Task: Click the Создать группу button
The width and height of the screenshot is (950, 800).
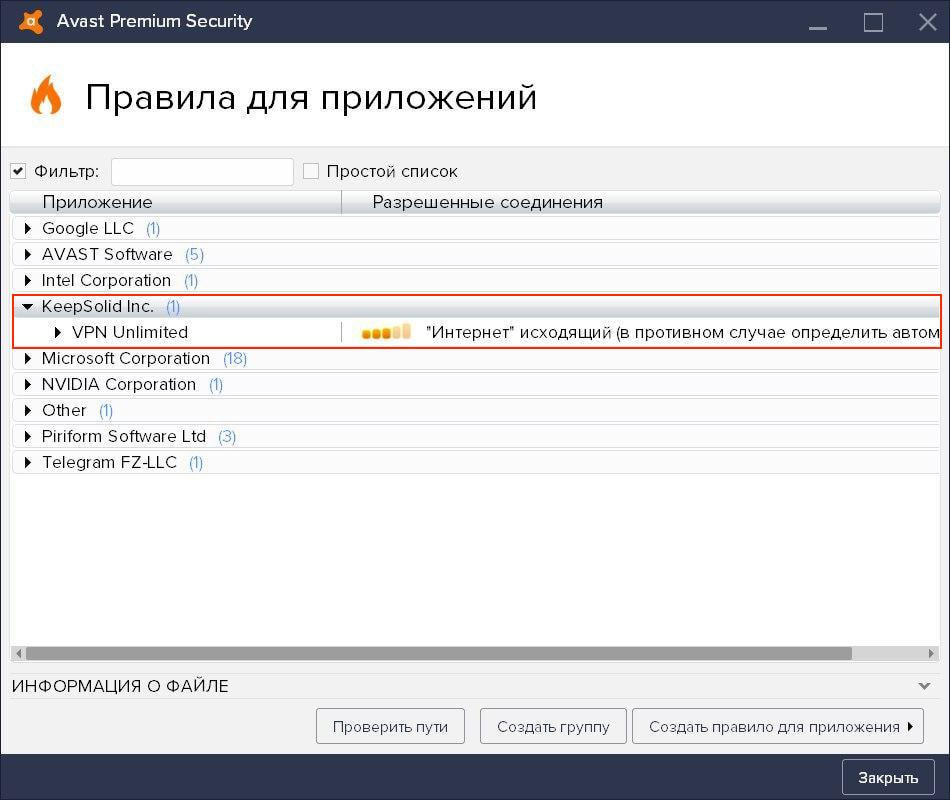Action: click(553, 727)
